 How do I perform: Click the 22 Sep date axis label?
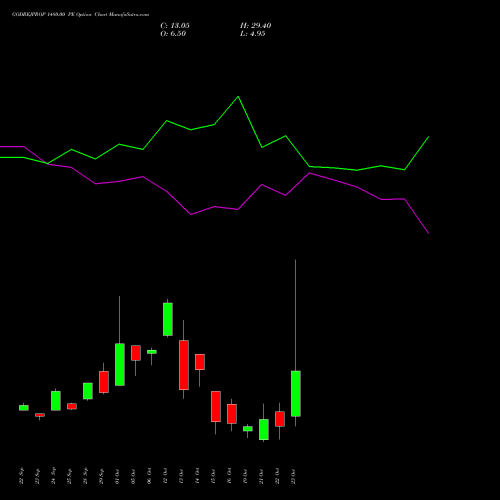pos(21,476)
